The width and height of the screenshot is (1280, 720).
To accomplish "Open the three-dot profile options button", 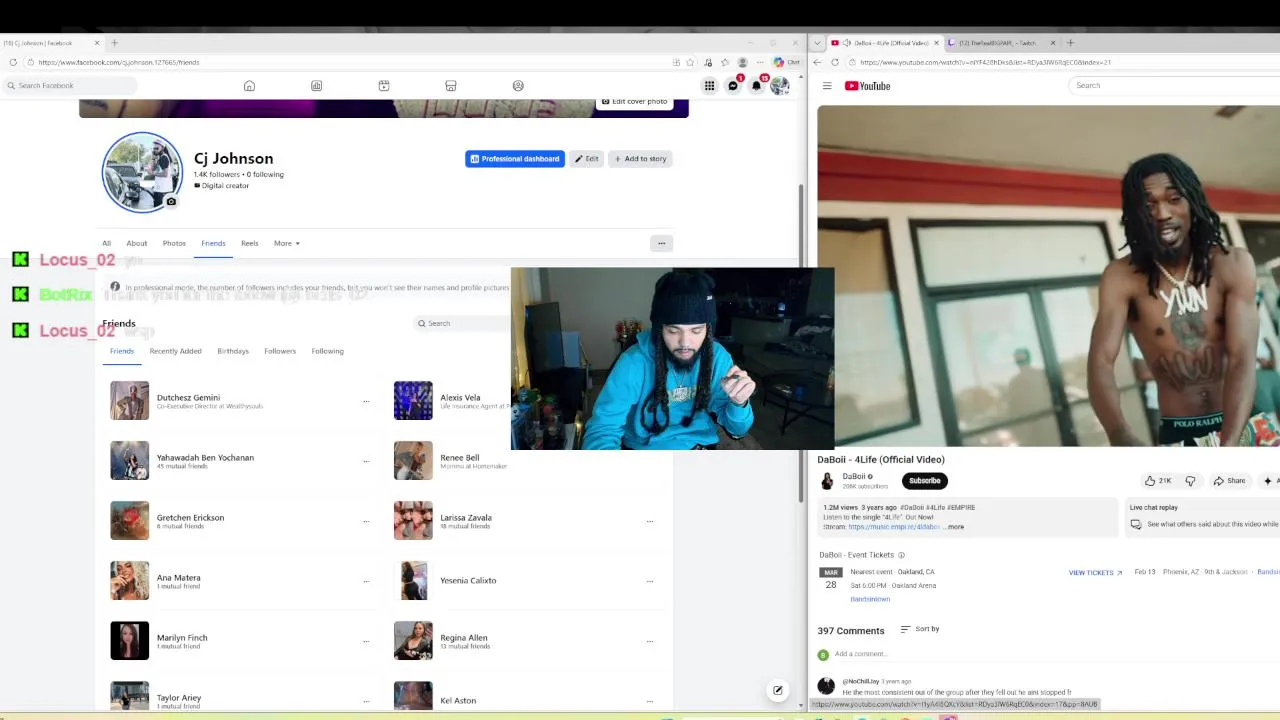I will coord(661,243).
